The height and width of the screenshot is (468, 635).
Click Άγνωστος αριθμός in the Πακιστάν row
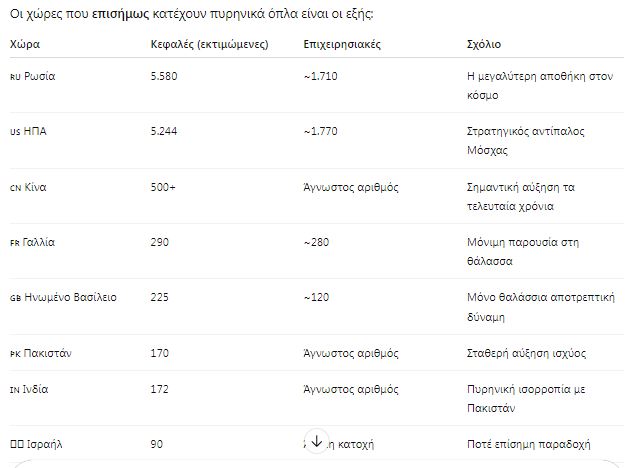coord(351,354)
